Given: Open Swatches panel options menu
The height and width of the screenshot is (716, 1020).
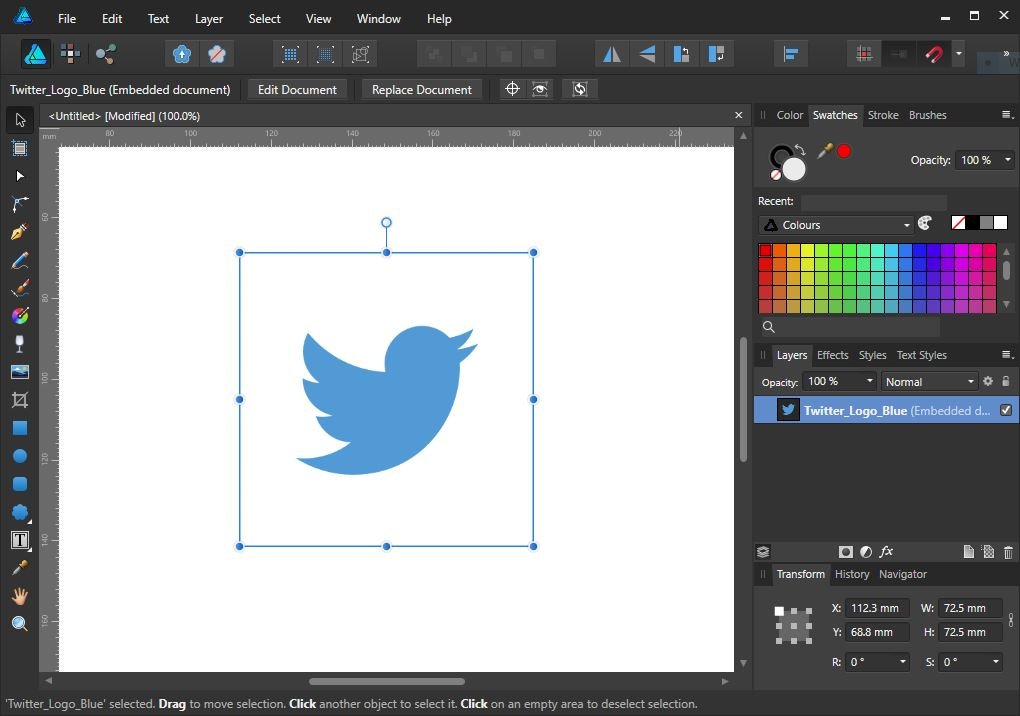Looking at the screenshot, I should 1007,114.
